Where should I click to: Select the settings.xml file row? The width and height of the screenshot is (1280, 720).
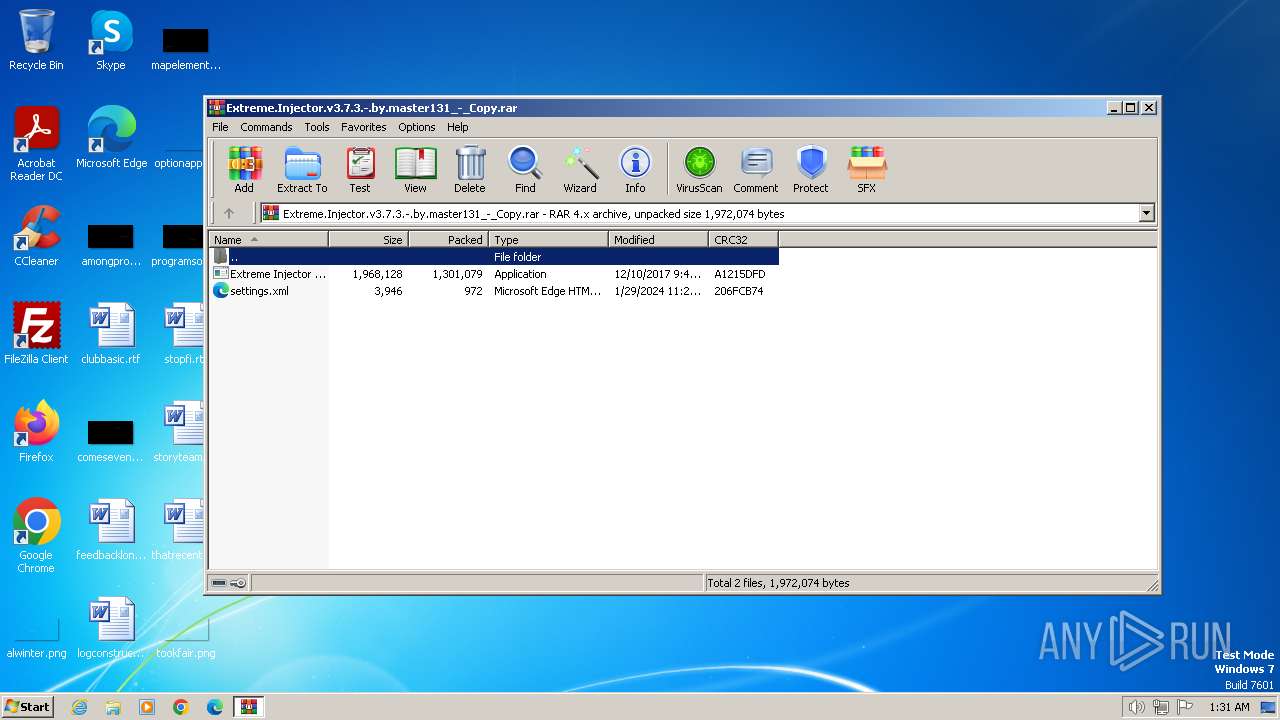(x=494, y=291)
